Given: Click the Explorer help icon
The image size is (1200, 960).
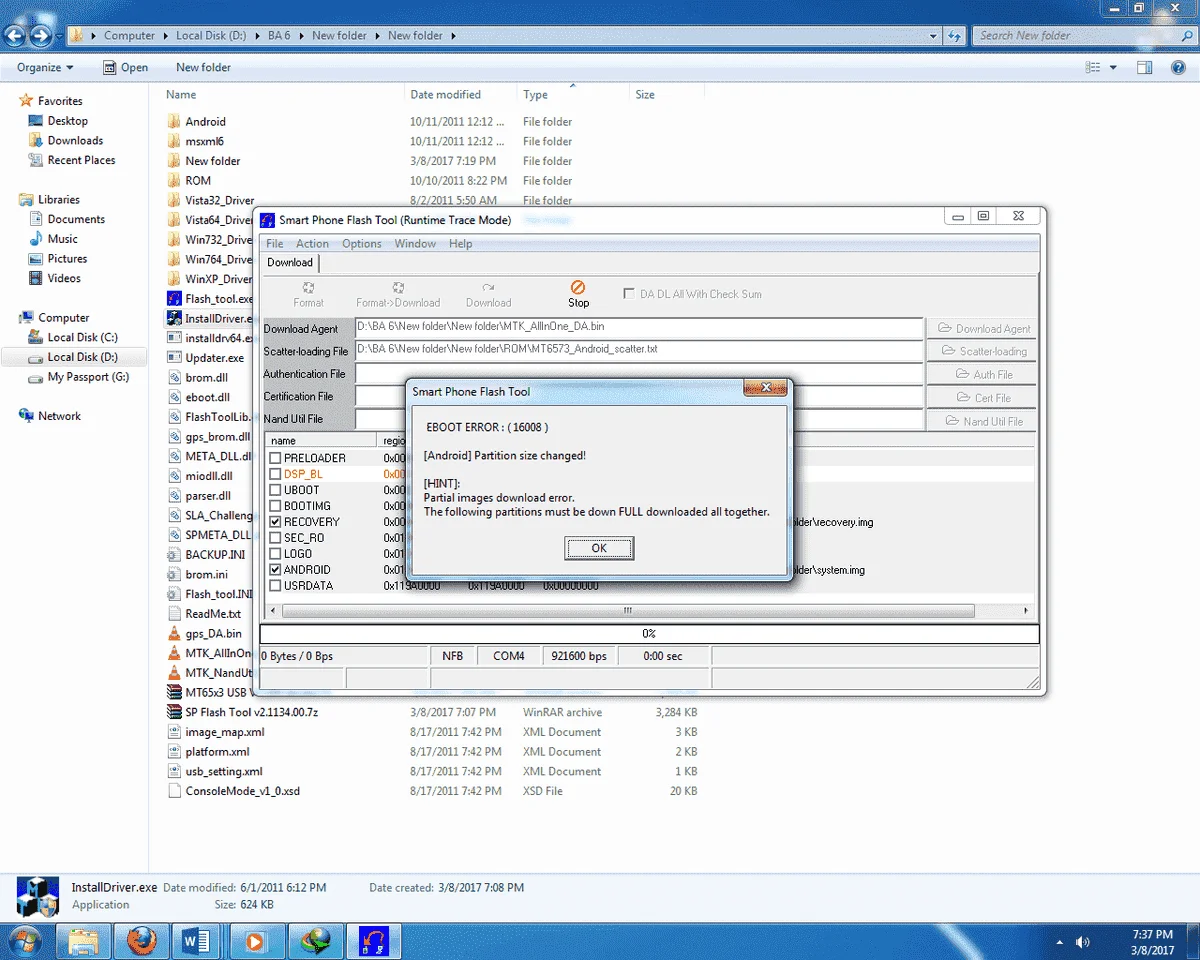Looking at the screenshot, I should 1177,68.
